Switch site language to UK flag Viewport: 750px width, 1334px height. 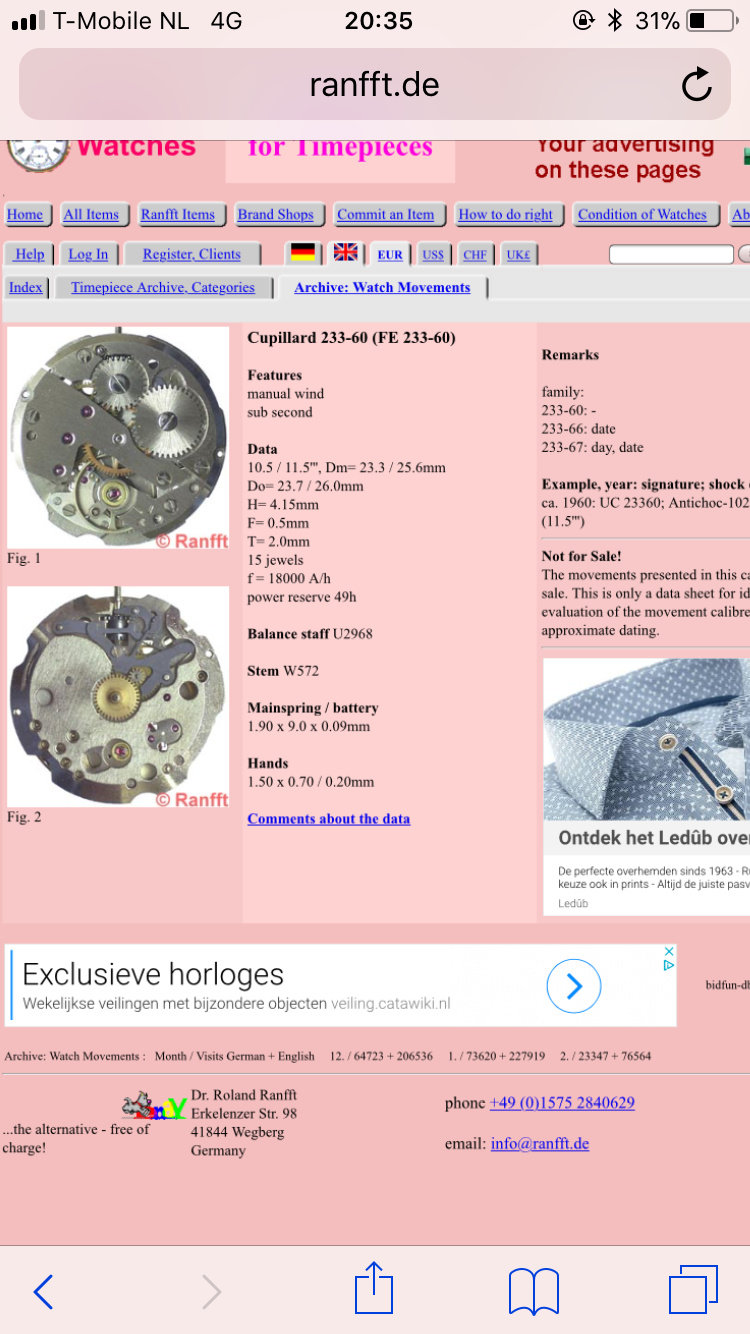point(346,252)
